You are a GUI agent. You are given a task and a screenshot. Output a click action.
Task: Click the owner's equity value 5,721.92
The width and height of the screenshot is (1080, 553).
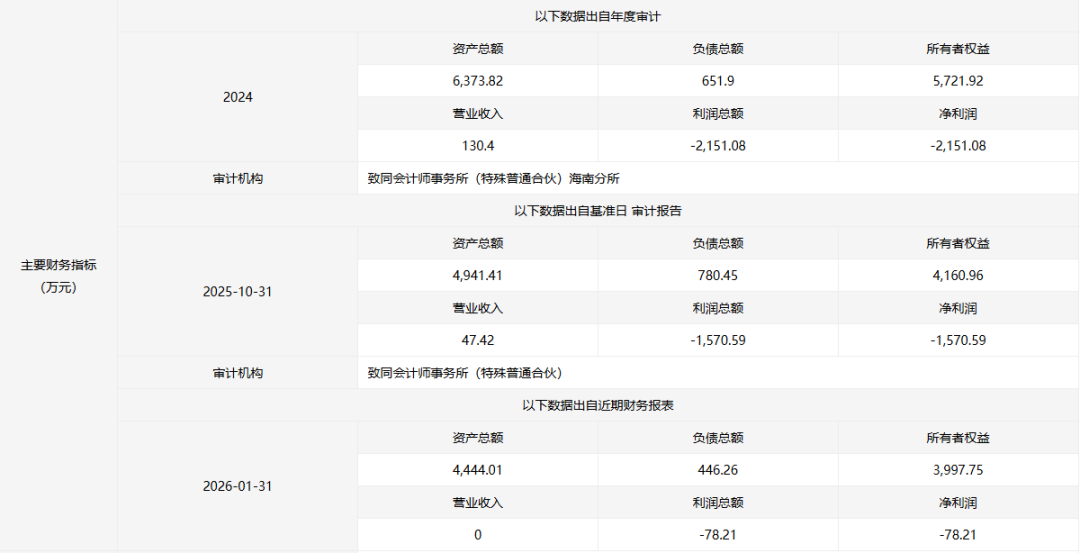(x=957, y=81)
